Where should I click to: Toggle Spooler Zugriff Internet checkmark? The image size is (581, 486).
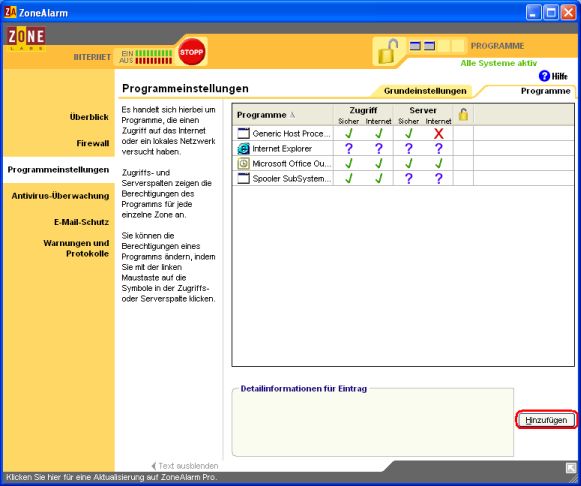click(x=379, y=179)
